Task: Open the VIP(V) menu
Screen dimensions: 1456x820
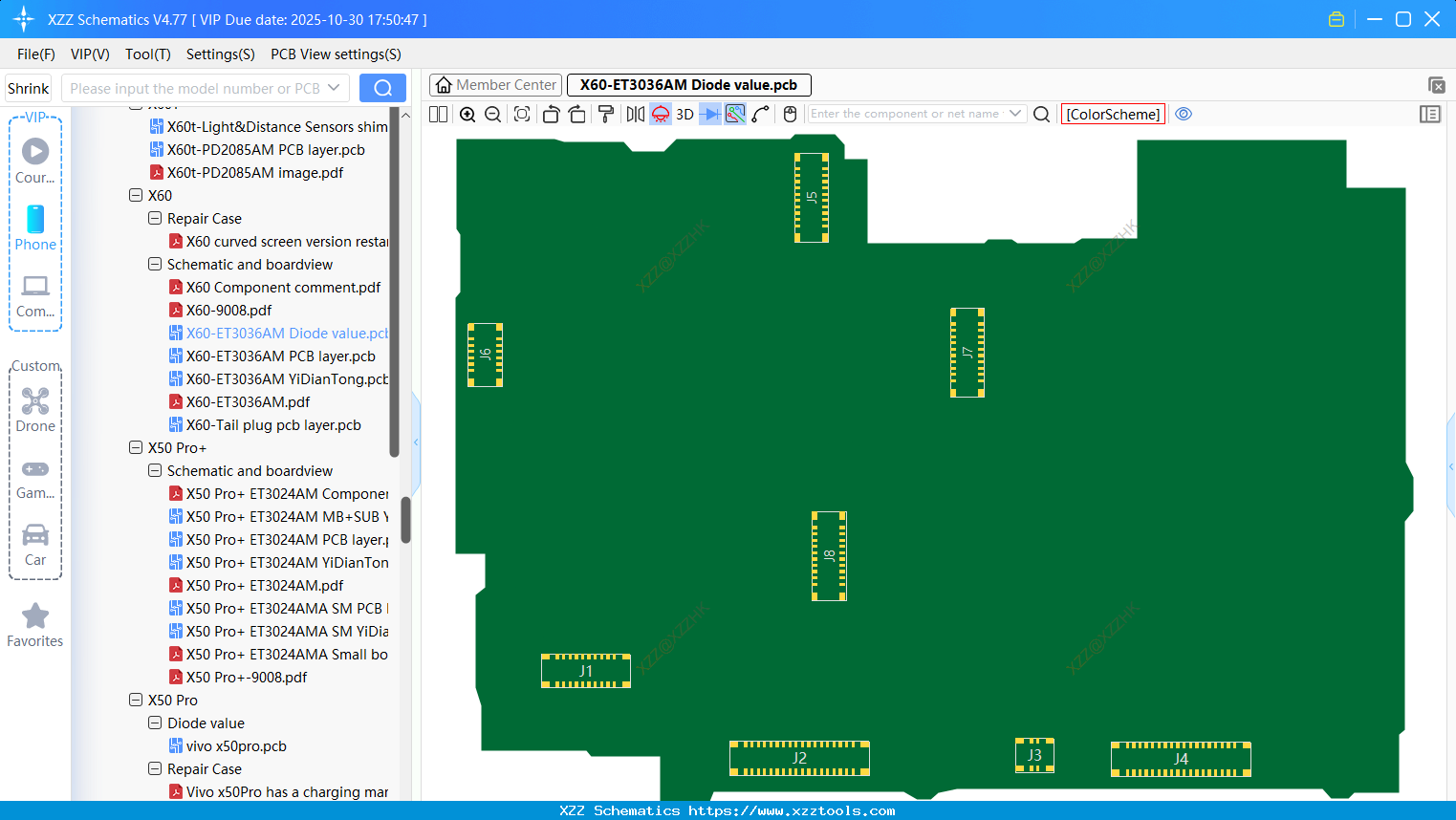Action: click(x=90, y=54)
